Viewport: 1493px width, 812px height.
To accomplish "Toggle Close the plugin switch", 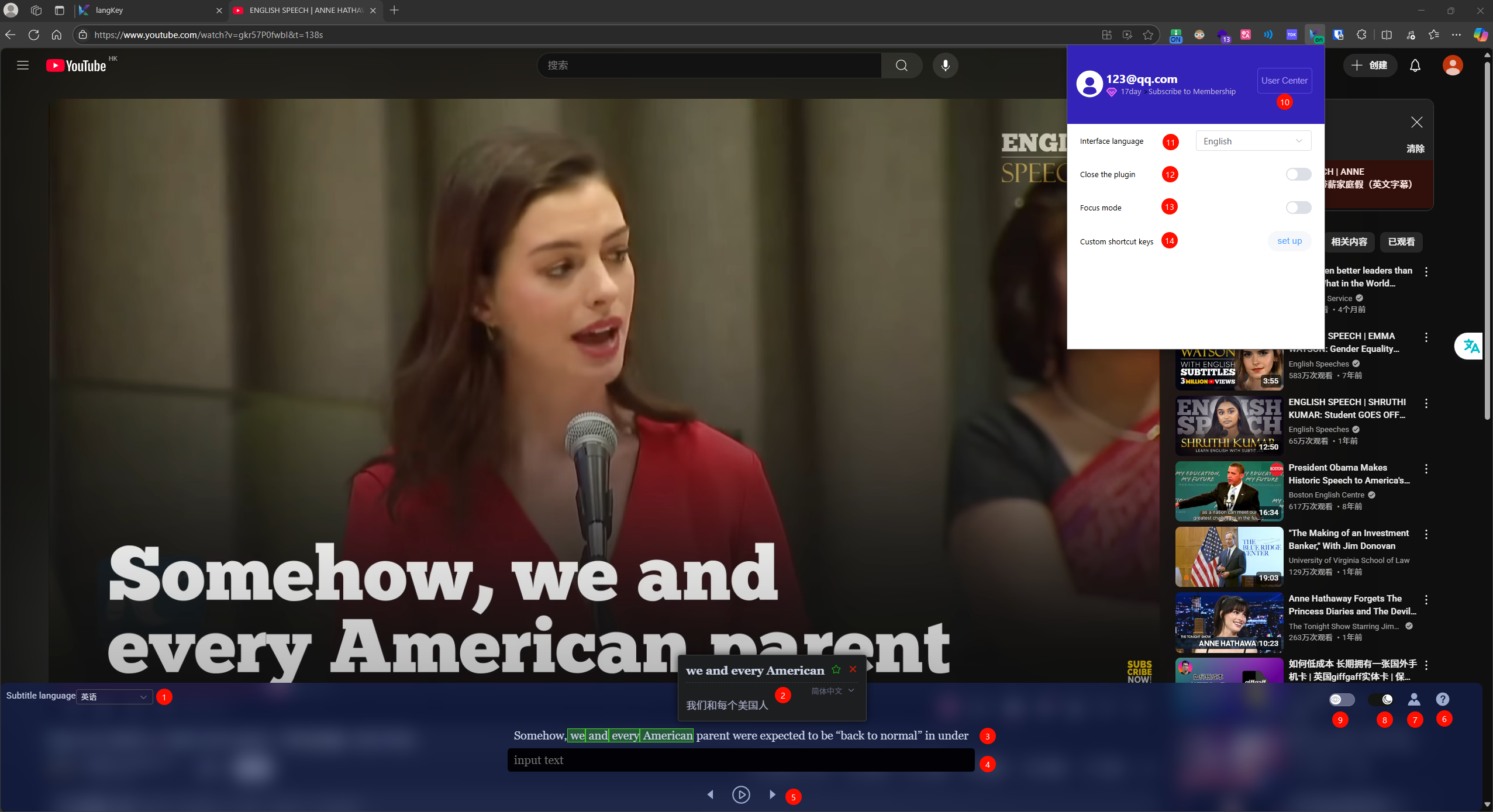I will 1298,174.
